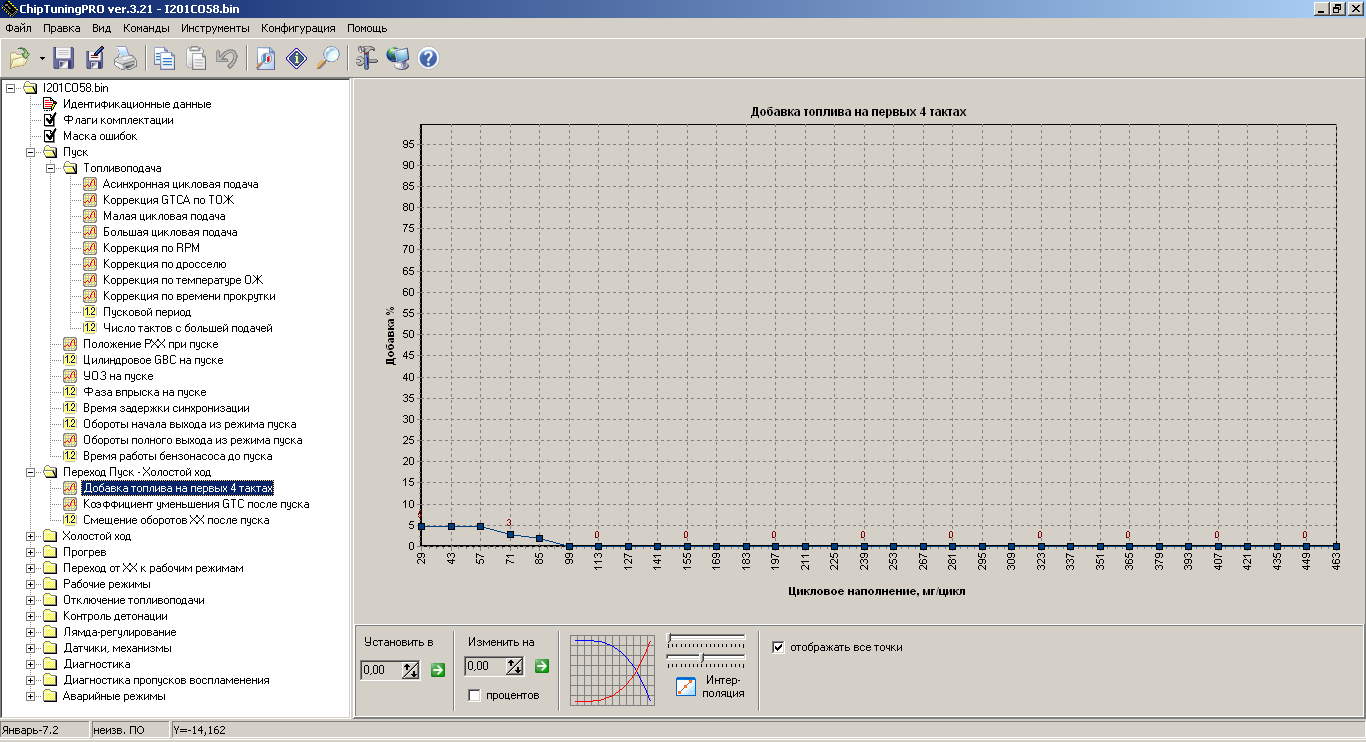This screenshot has height=742, width=1366.
Task: Collapse the I201CO58.bin root node
Action: tap(10, 88)
